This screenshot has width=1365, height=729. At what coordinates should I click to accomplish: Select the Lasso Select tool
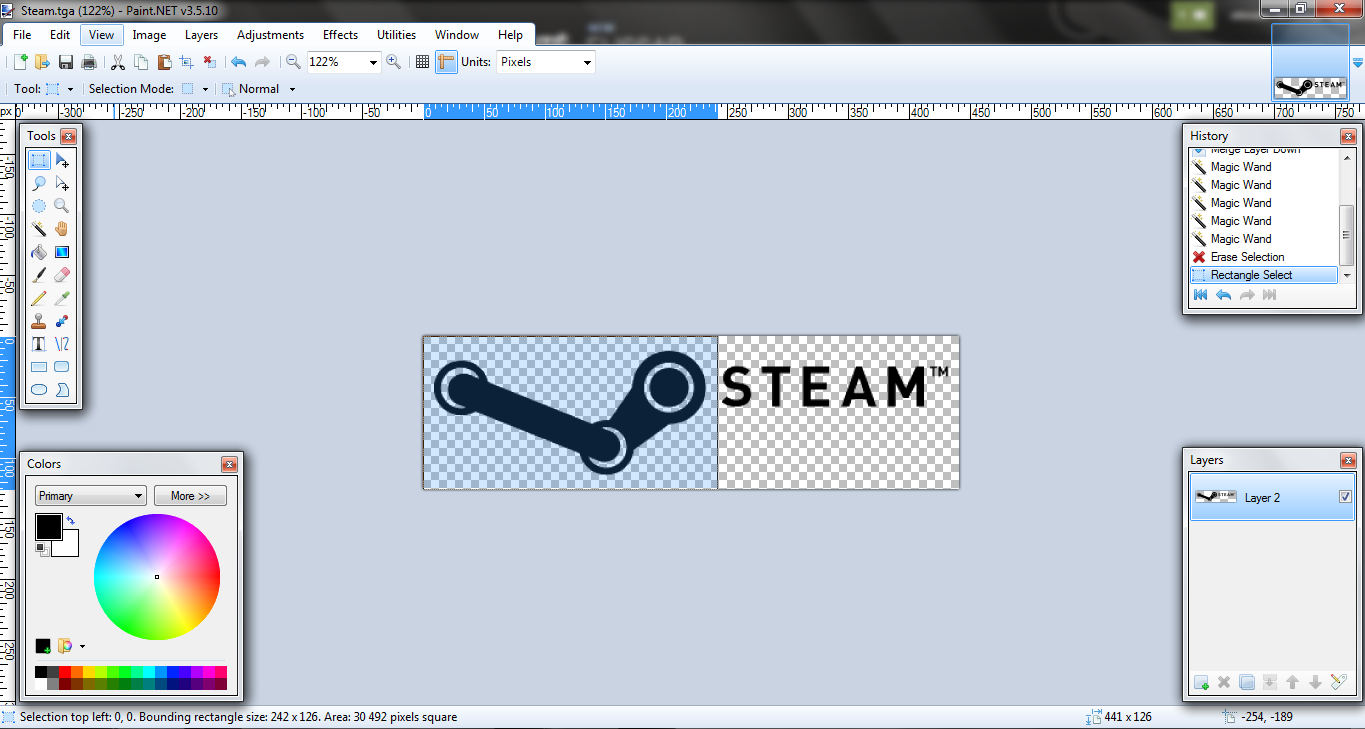[x=39, y=183]
